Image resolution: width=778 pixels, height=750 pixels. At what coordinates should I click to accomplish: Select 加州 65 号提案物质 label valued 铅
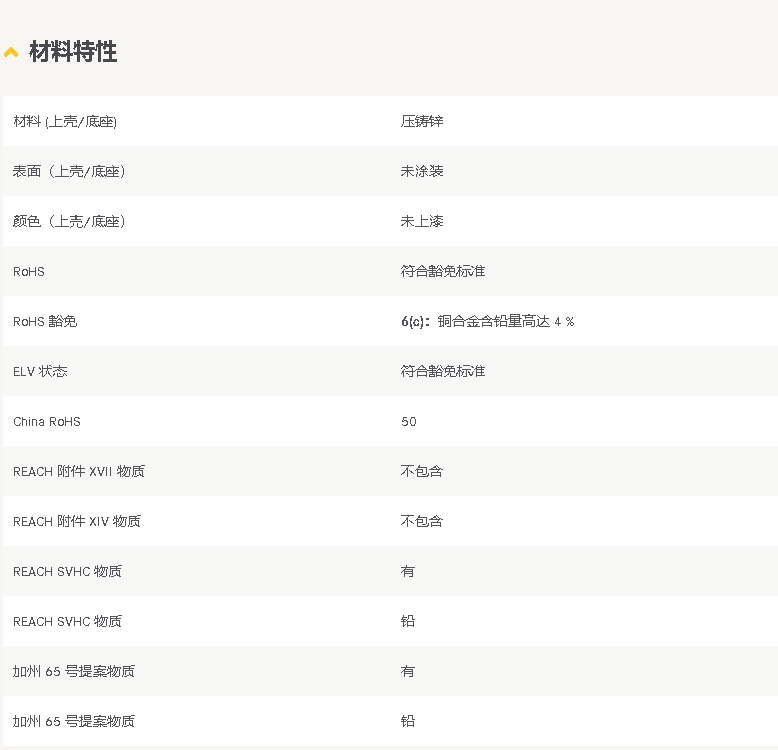(x=74, y=721)
